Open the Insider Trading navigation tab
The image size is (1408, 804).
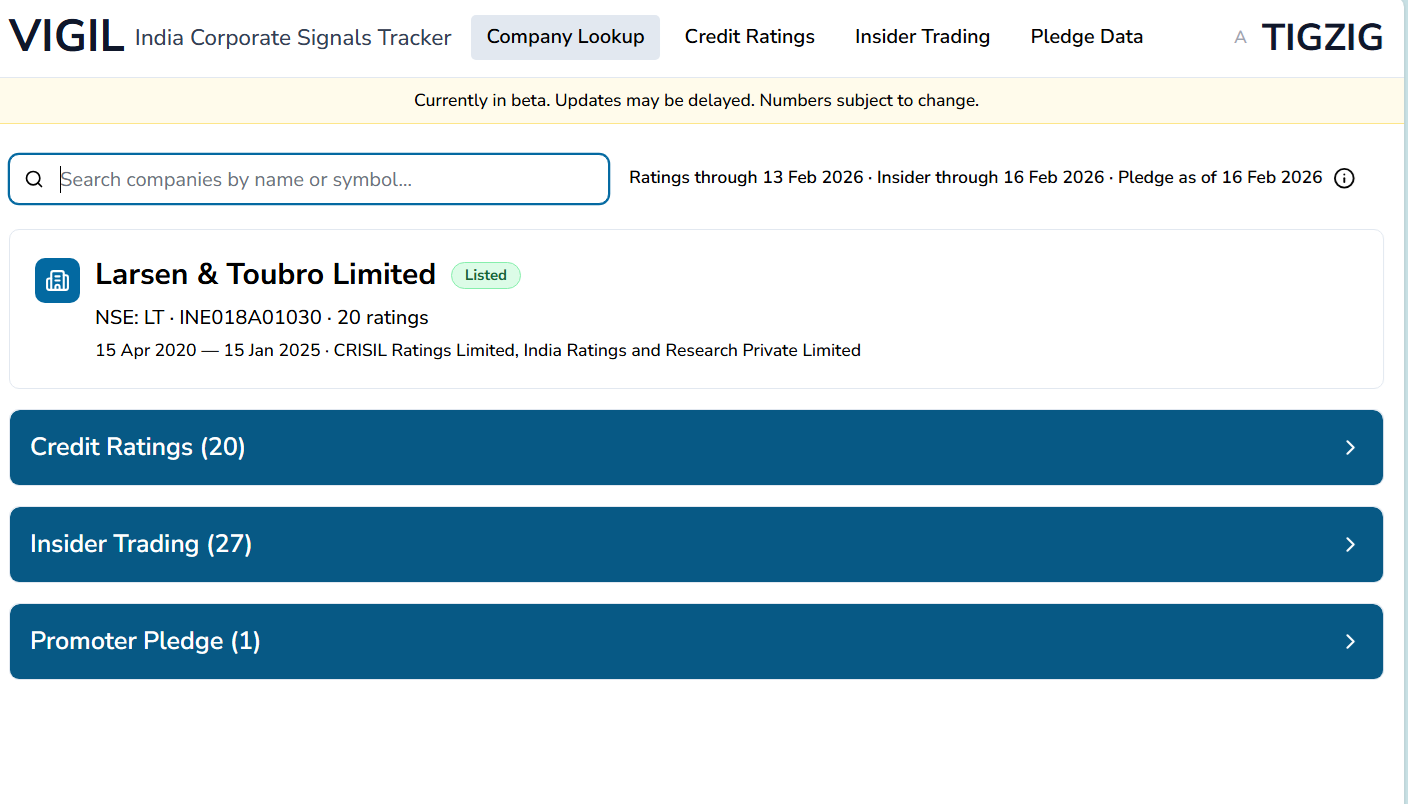coord(922,37)
